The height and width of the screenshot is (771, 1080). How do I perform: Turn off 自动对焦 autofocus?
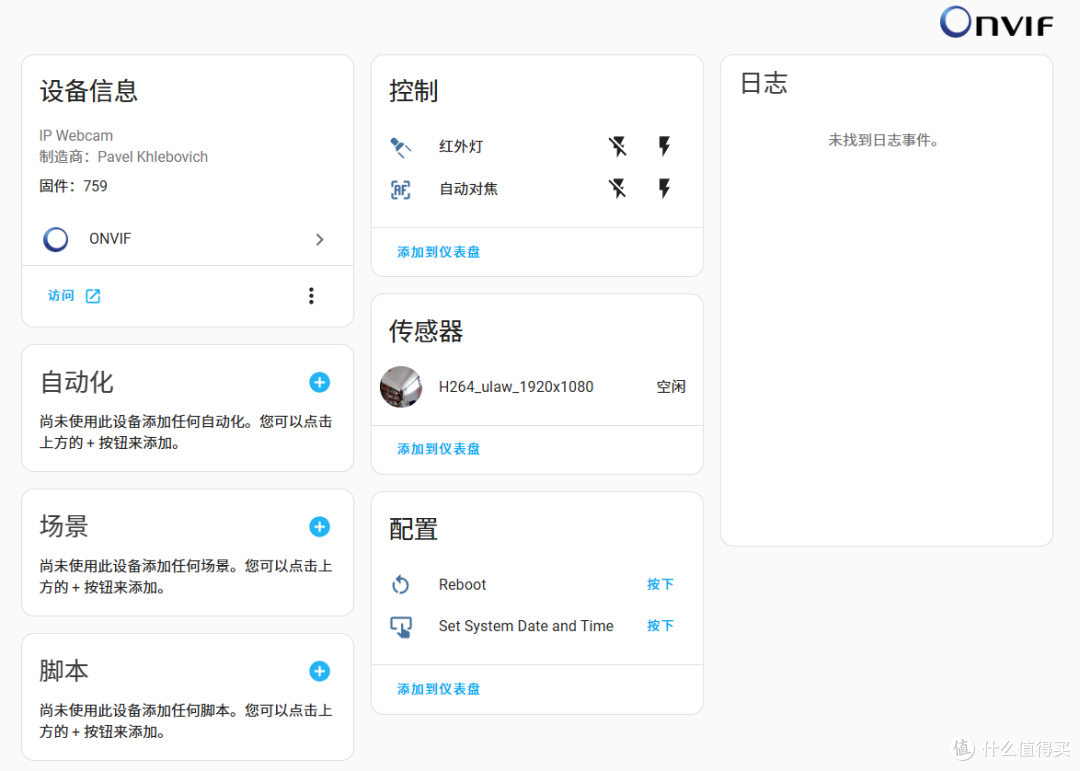coord(618,188)
